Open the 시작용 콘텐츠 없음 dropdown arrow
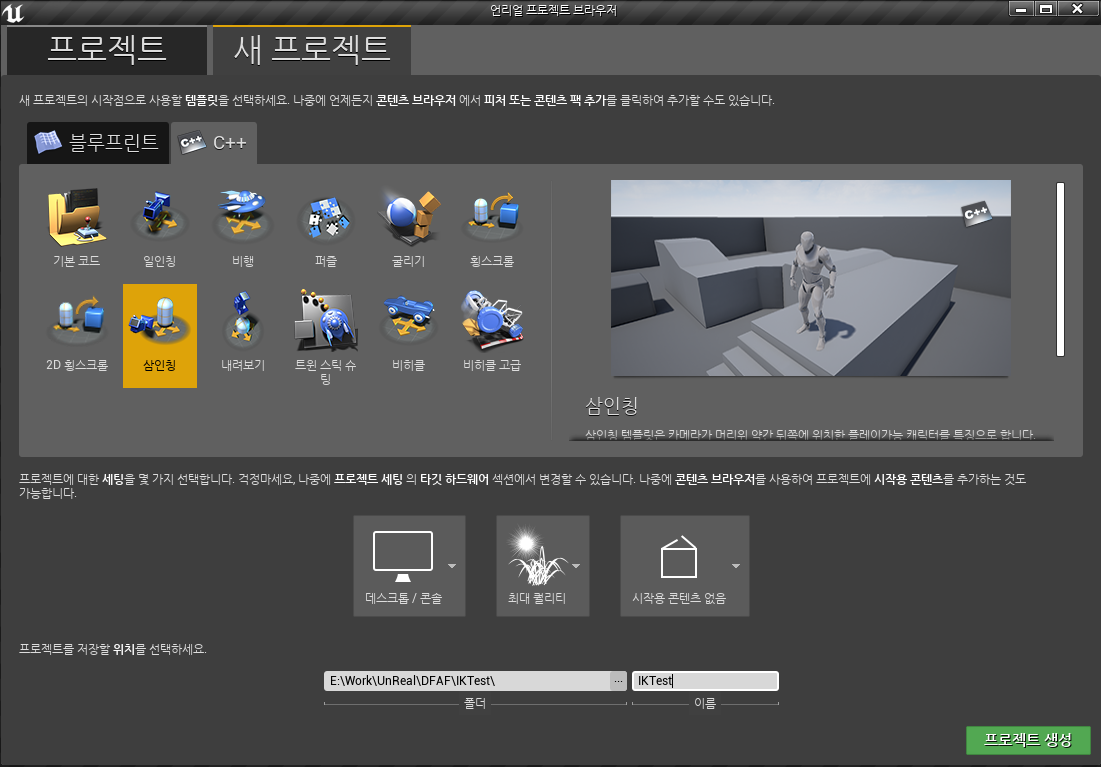The width and height of the screenshot is (1101, 767). (736, 566)
